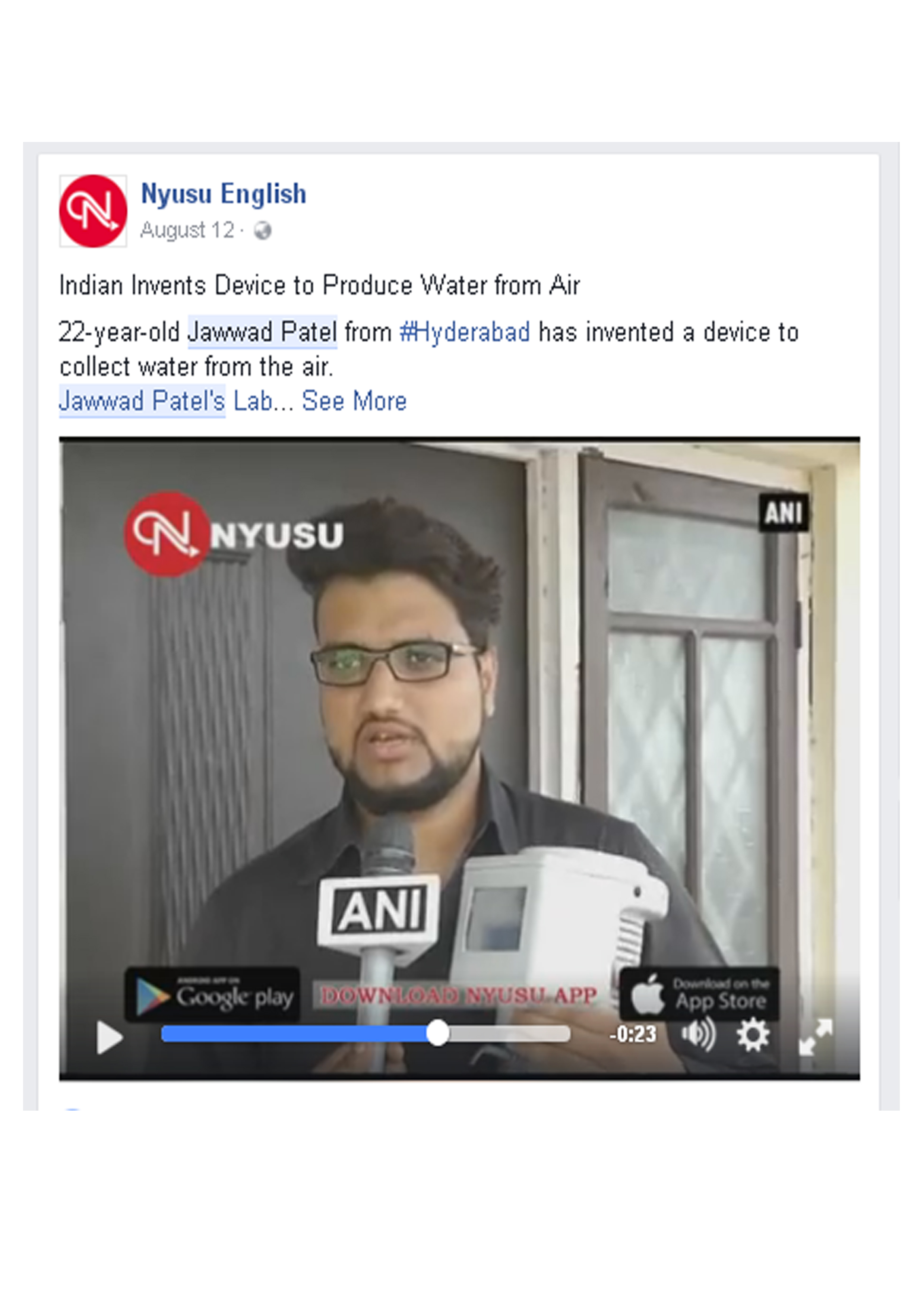Click the video progress slider handle
The image size is (924, 1307).
pos(437,1033)
